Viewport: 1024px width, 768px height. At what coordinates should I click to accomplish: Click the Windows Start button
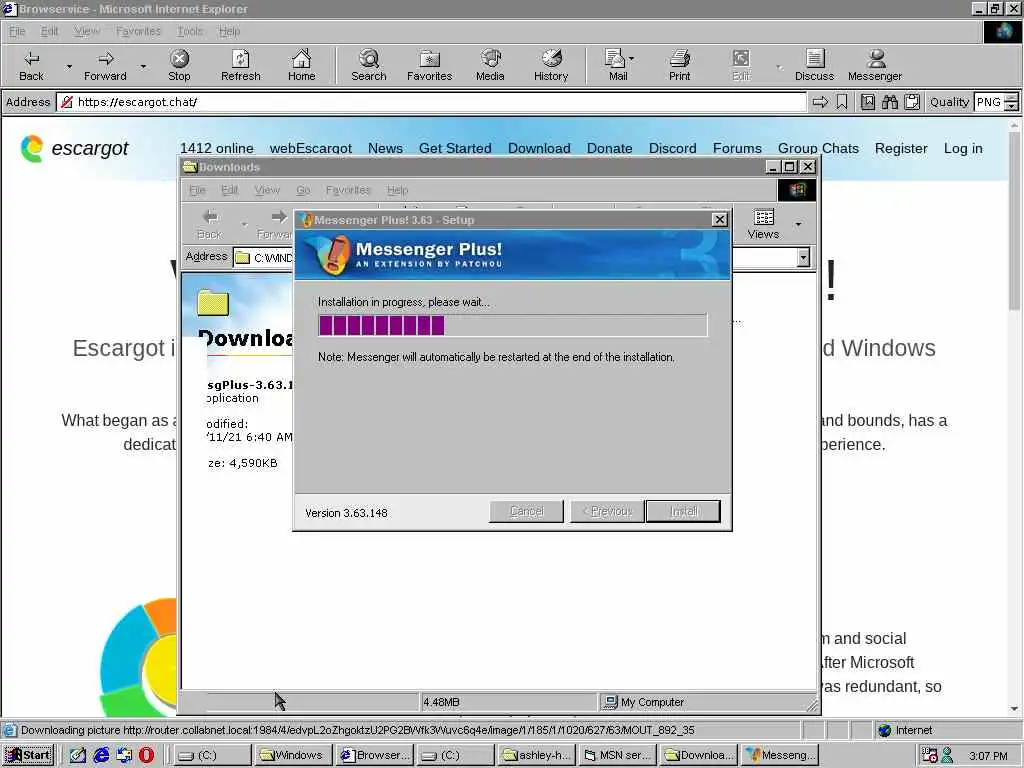pyautogui.click(x=28, y=755)
